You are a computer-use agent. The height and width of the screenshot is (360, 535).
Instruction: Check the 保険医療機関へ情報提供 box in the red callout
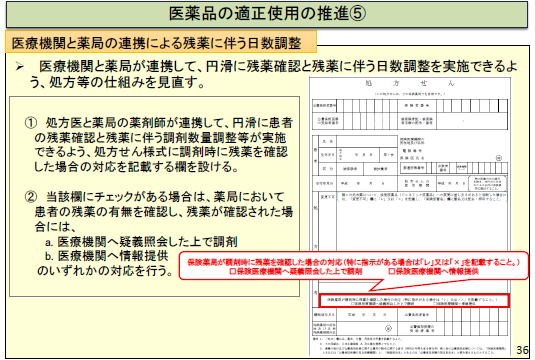(x=391, y=272)
